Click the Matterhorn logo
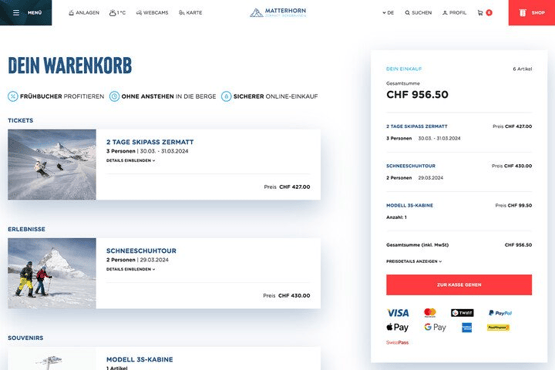The height and width of the screenshot is (370, 555). coord(278,13)
